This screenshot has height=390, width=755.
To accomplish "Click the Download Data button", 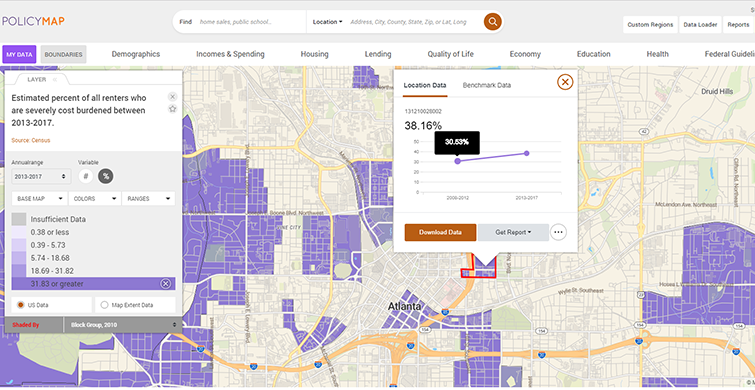I will tap(440, 232).
